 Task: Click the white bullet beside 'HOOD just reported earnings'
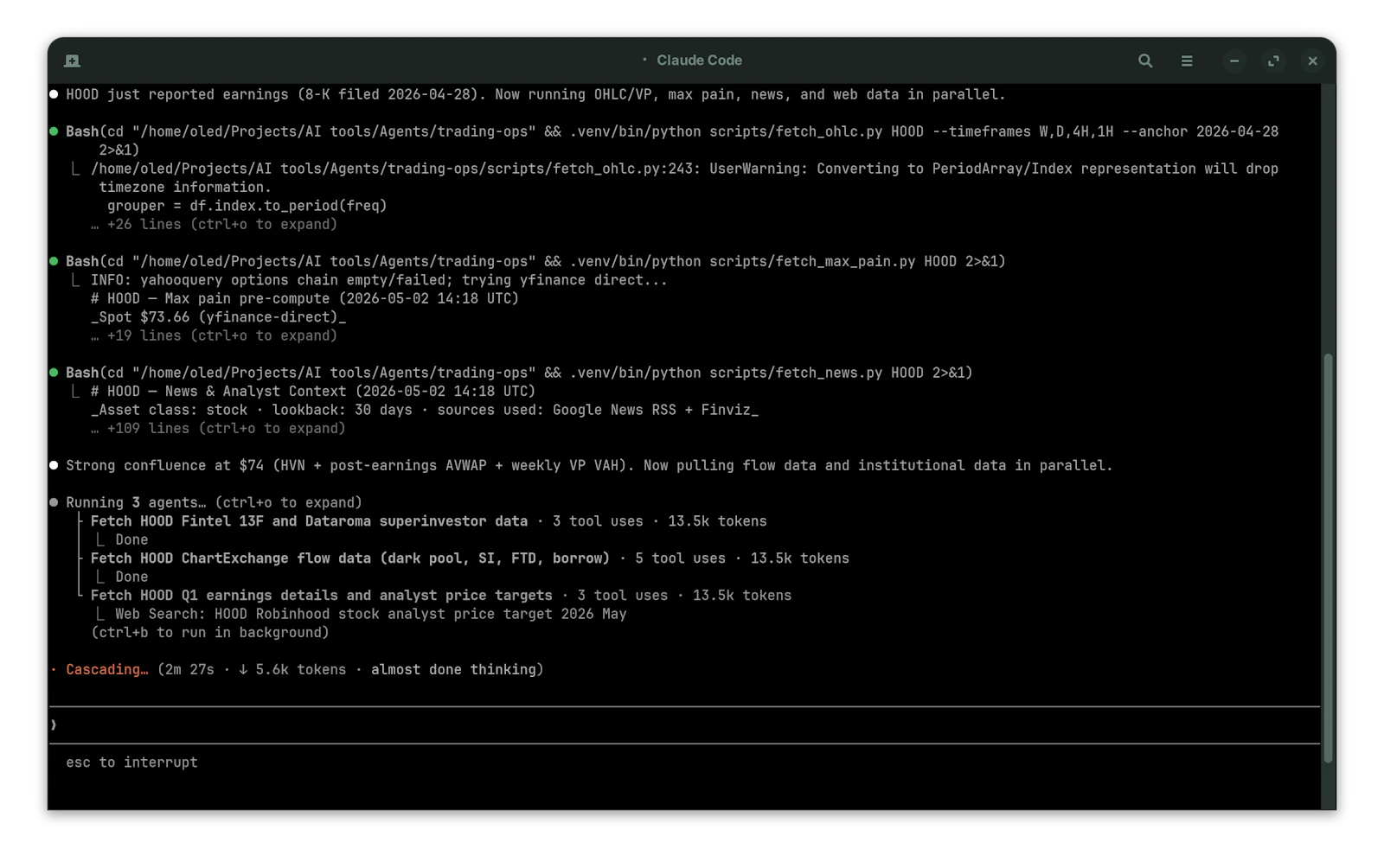pos(54,94)
